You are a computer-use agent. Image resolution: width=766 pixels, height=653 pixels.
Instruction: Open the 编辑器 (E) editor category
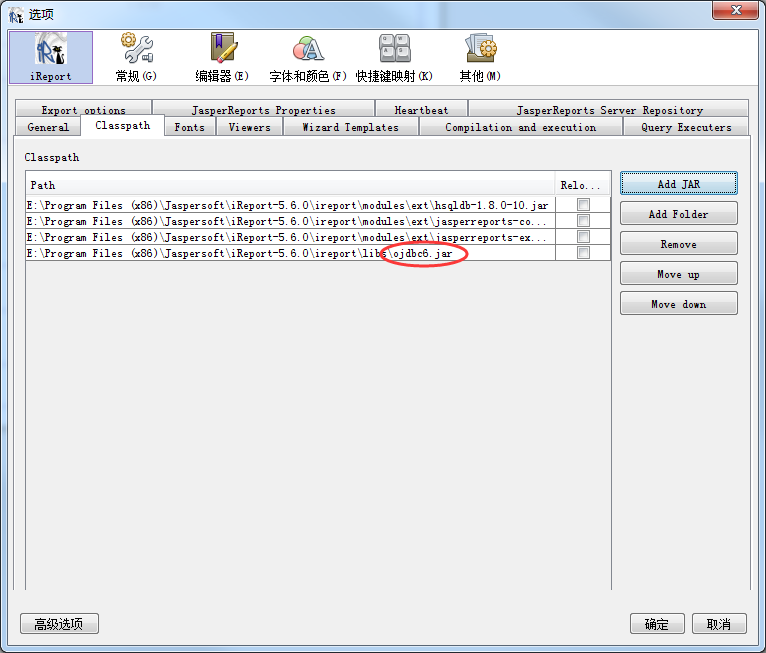(222, 57)
